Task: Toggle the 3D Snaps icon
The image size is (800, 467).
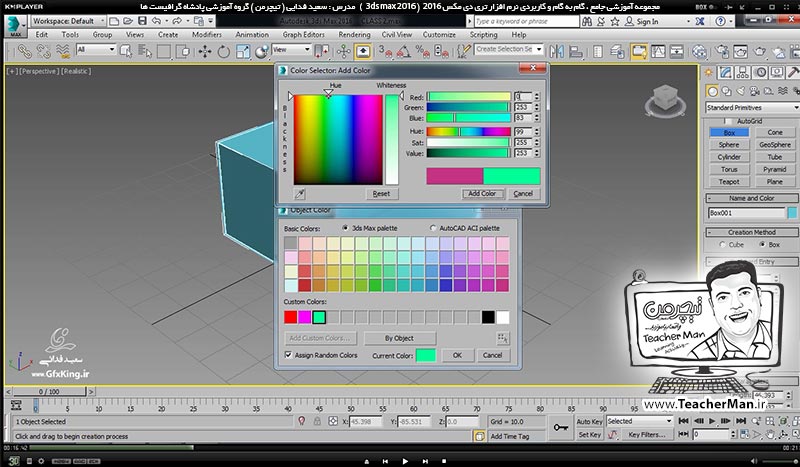Action: 385,51
